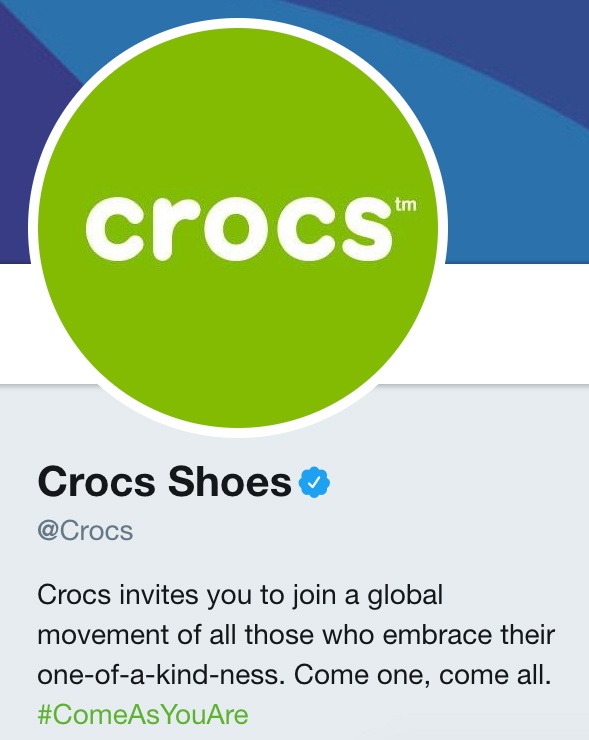Click the white strip left of avatar

19,324
